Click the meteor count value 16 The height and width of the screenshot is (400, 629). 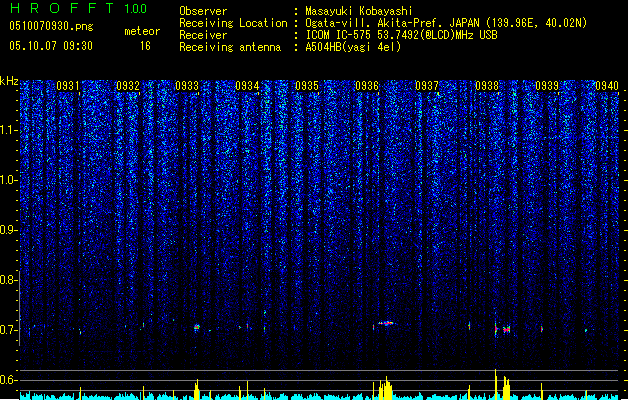click(x=145, y=46)
